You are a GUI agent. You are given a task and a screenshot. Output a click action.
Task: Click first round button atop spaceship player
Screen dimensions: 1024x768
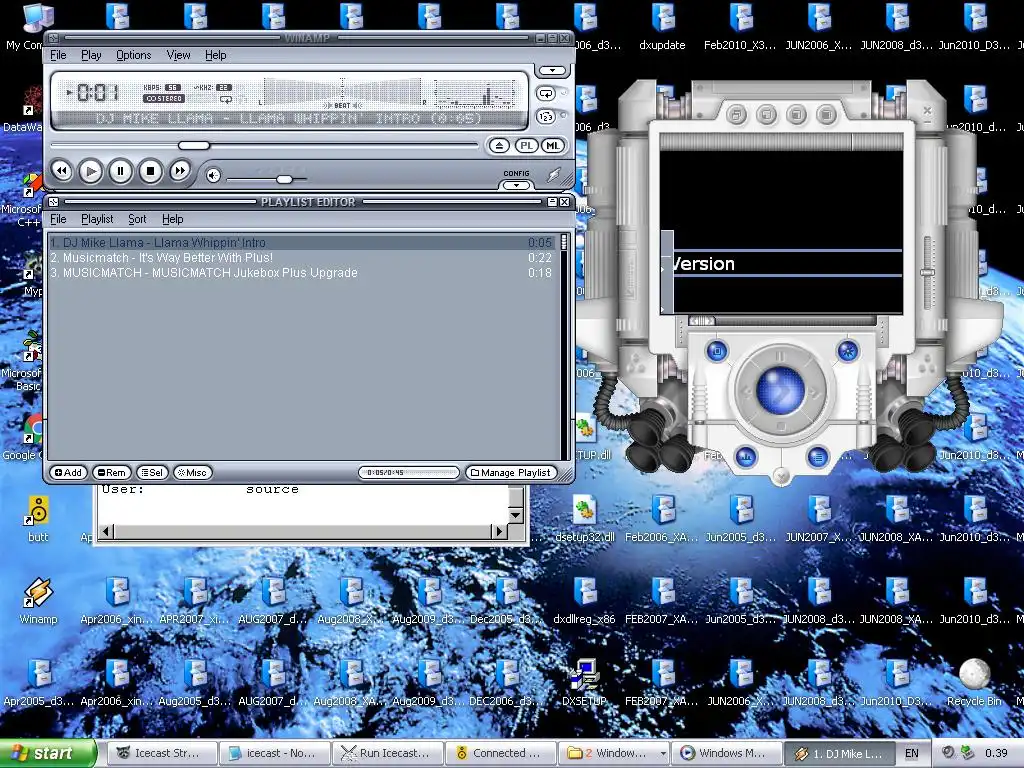(x=736, y=116)
